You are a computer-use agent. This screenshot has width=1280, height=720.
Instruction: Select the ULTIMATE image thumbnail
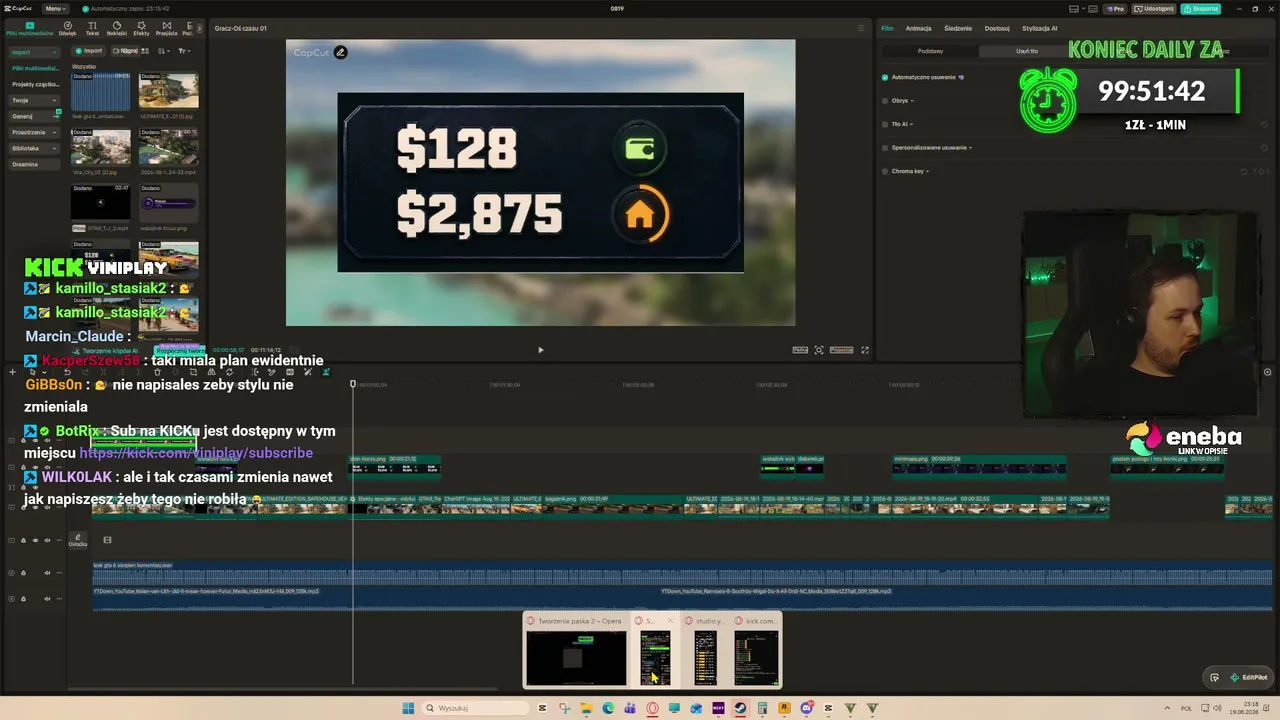[169, 91]
